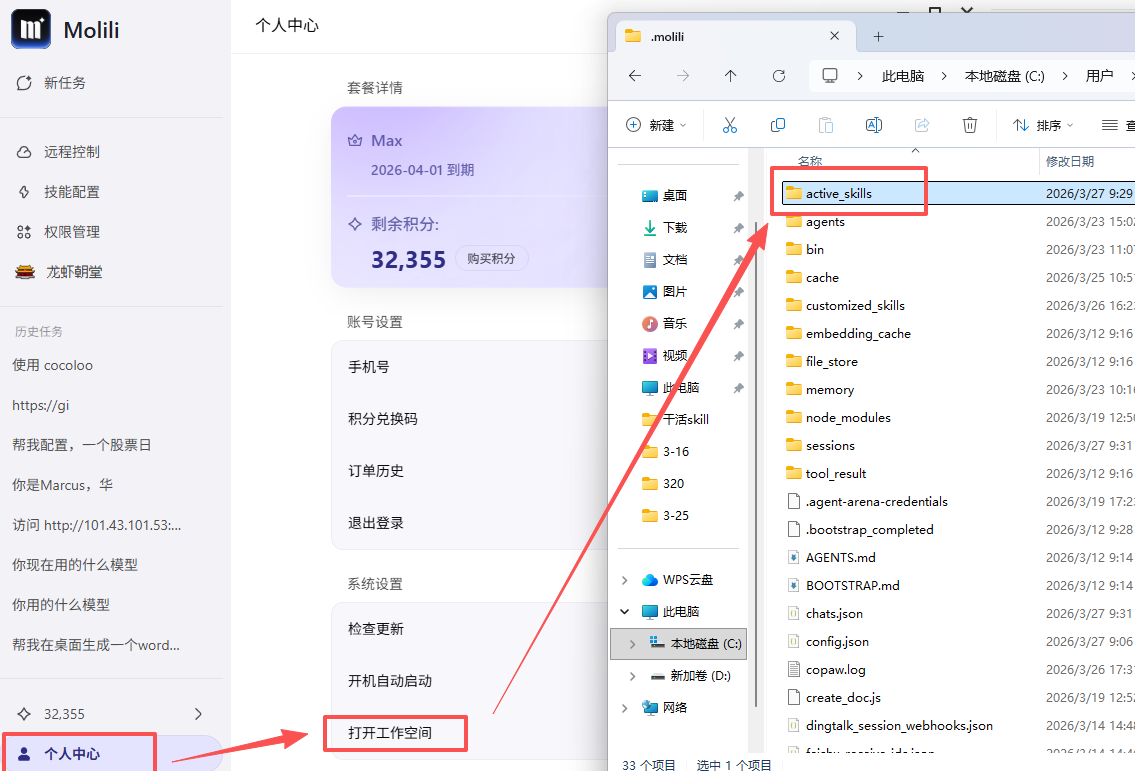Open the 新建 dropdown menu

coord(657,125)
